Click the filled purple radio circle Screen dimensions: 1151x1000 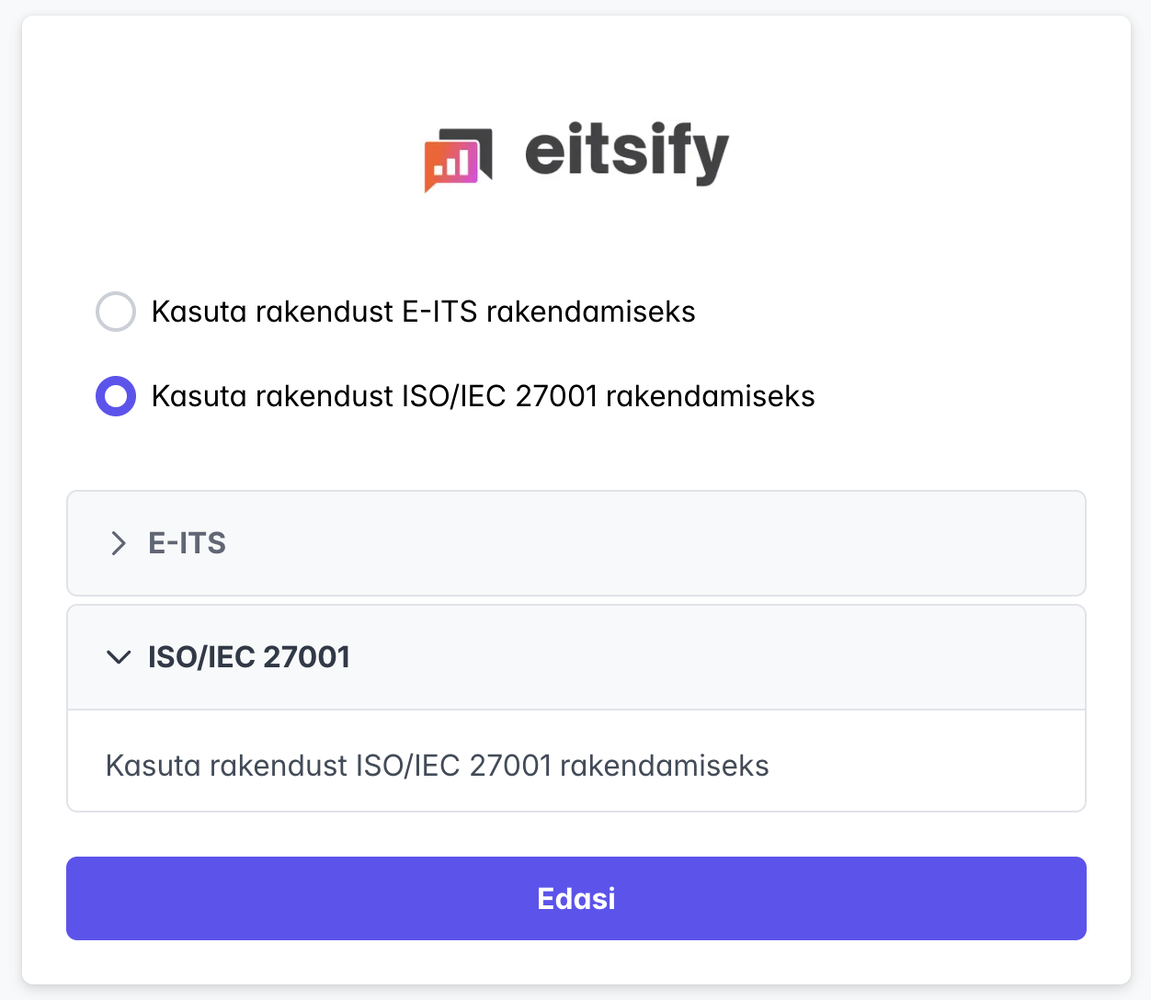point(115,396)
